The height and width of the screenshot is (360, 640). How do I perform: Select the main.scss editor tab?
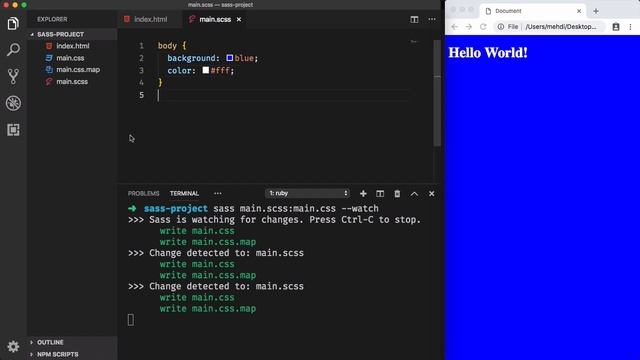215,19
